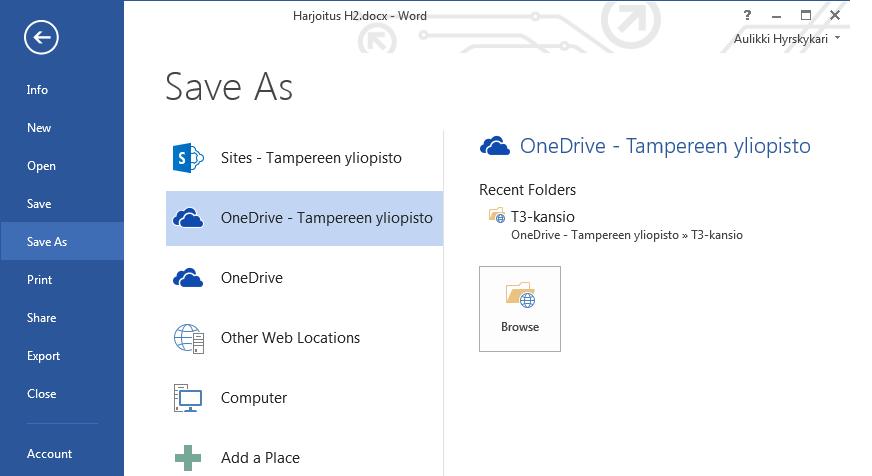The image size is (872, 476).
Task: Select Open in the sidebar
Action: pos(41,166)
